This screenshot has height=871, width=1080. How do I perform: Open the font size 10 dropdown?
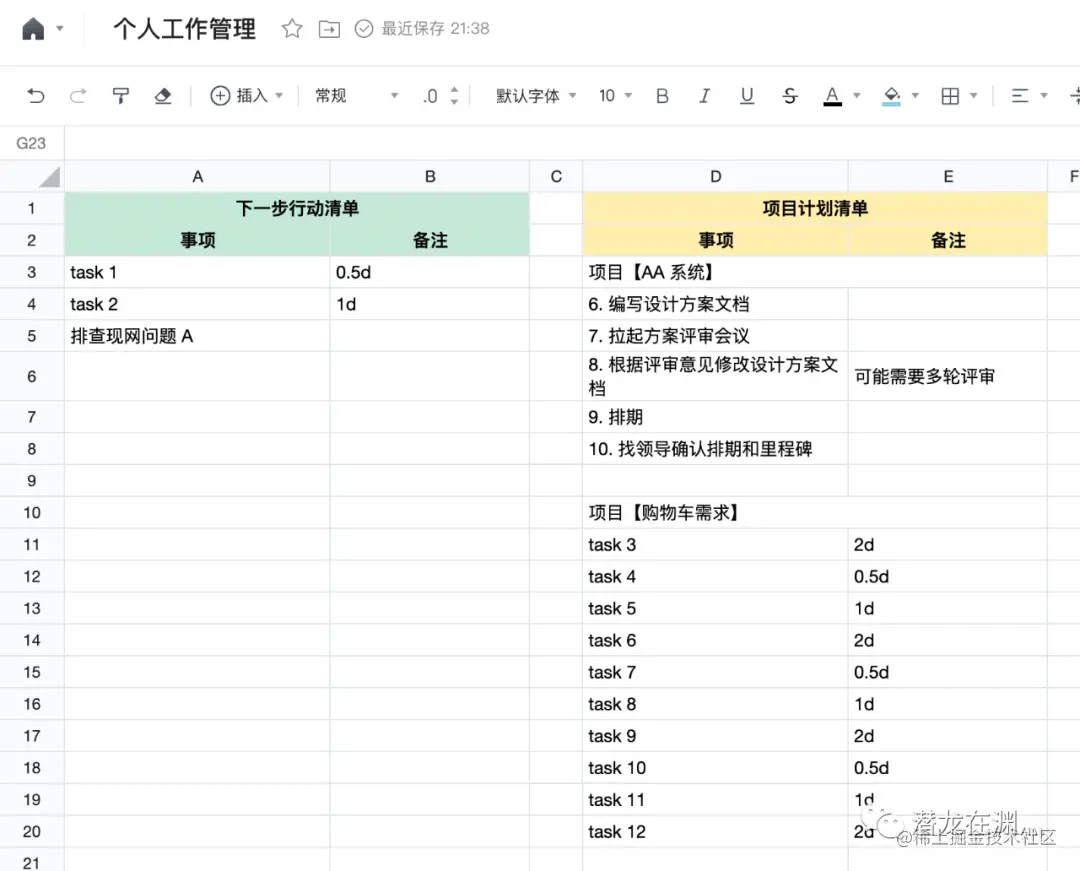coord(615,96)
